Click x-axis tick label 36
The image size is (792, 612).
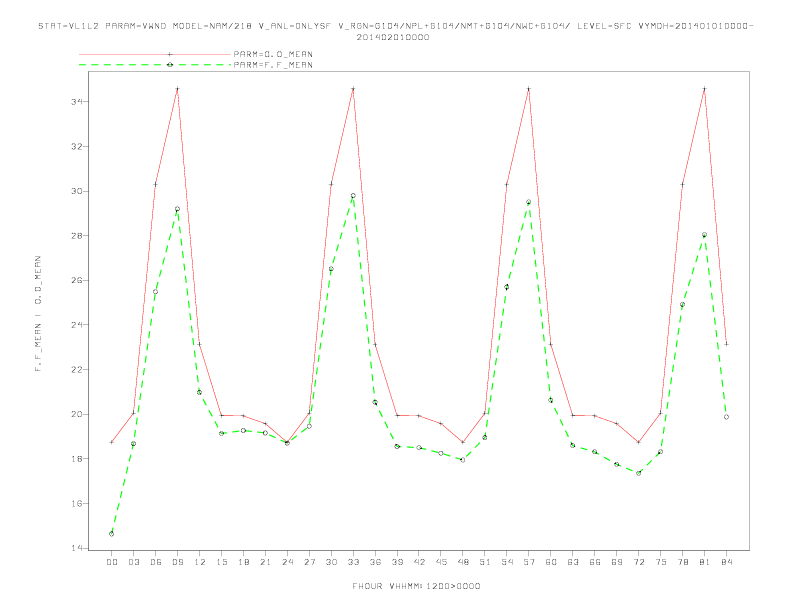click(375, 562)
